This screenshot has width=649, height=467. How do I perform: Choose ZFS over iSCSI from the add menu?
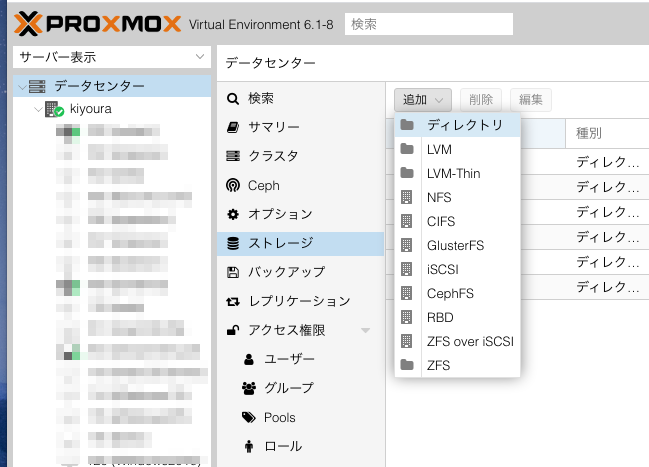(x=457, y=341)
